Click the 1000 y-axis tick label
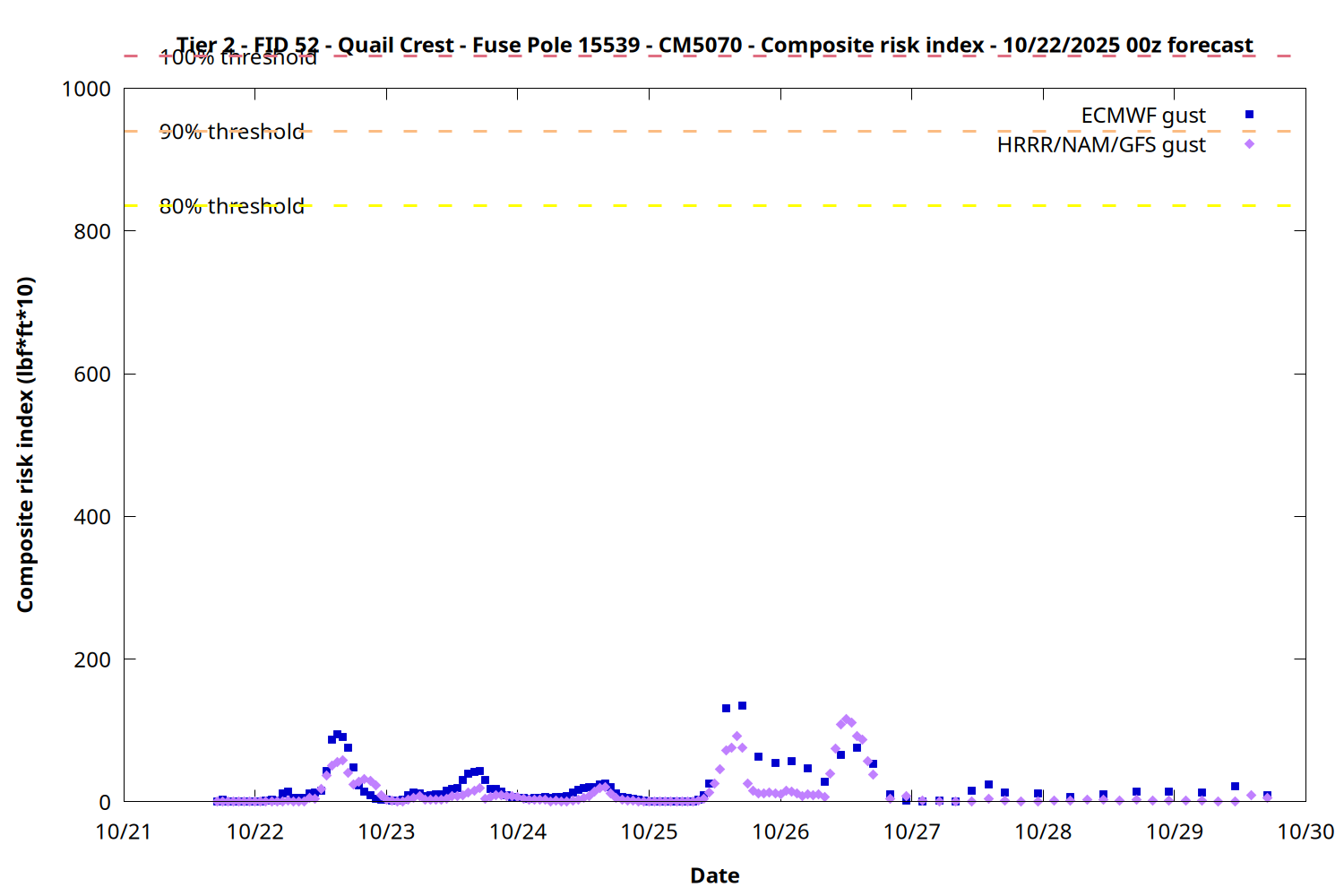The height and width of the screenshot is (896, 1344). pyautogui.click(x=86, y=89)
